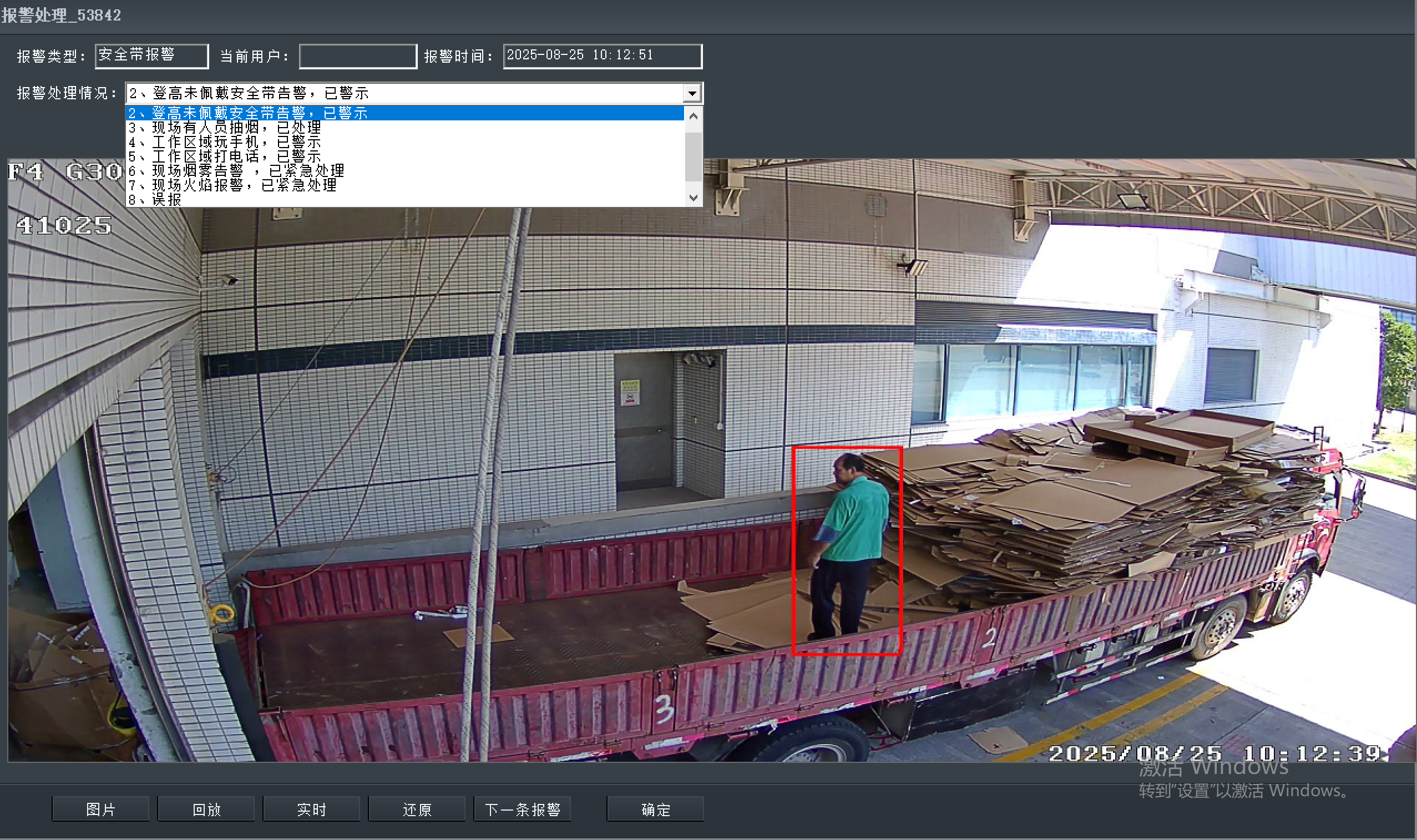1417x840 pixels.
Task: Click the 图片 (picture) button
Action: click(100, 808)
